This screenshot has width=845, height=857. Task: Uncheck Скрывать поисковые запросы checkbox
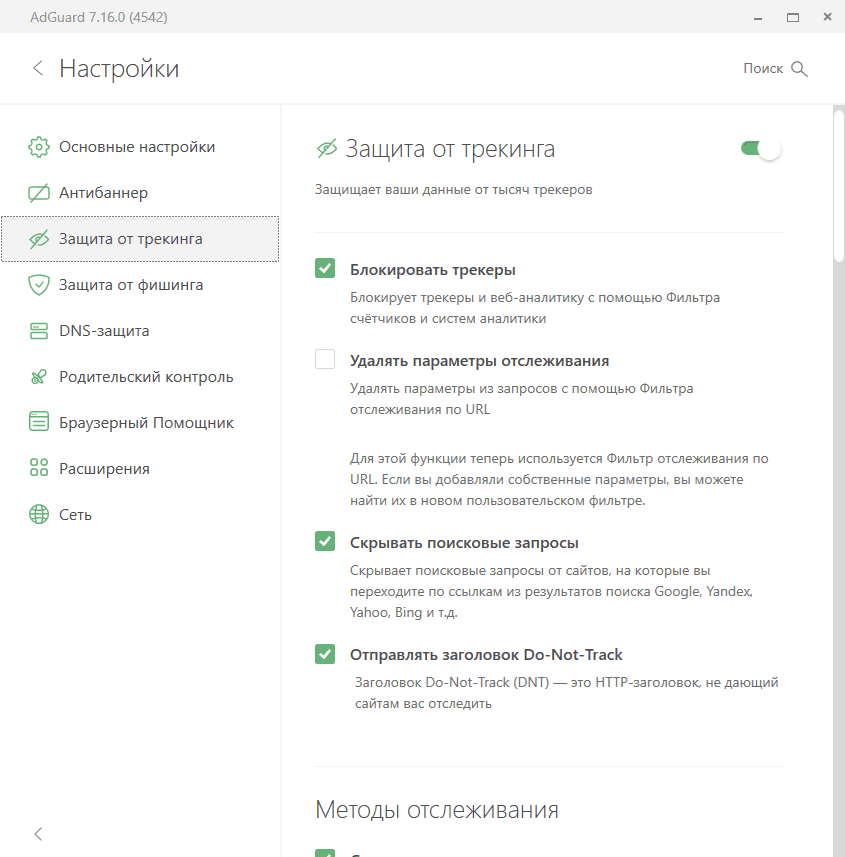[325, 541]
